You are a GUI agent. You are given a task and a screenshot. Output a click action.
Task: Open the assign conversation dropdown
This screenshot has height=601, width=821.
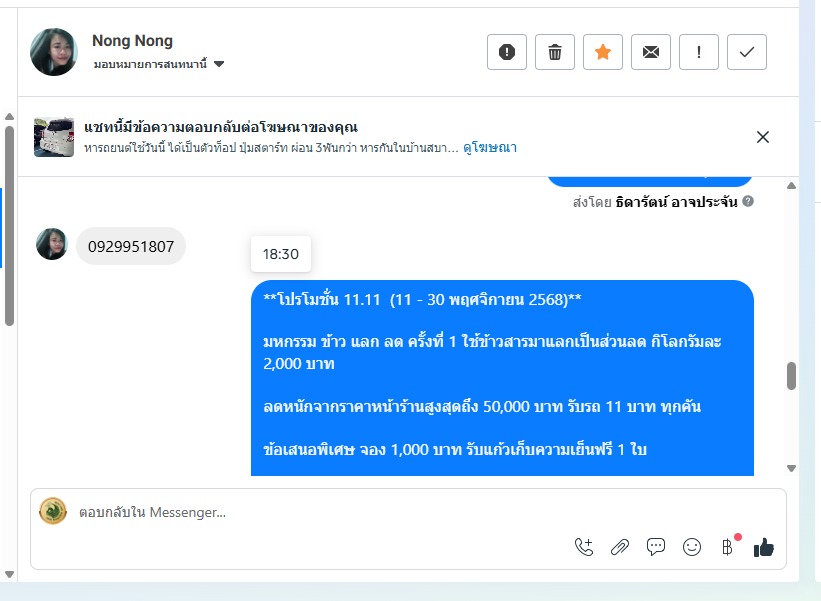[159, 64]
